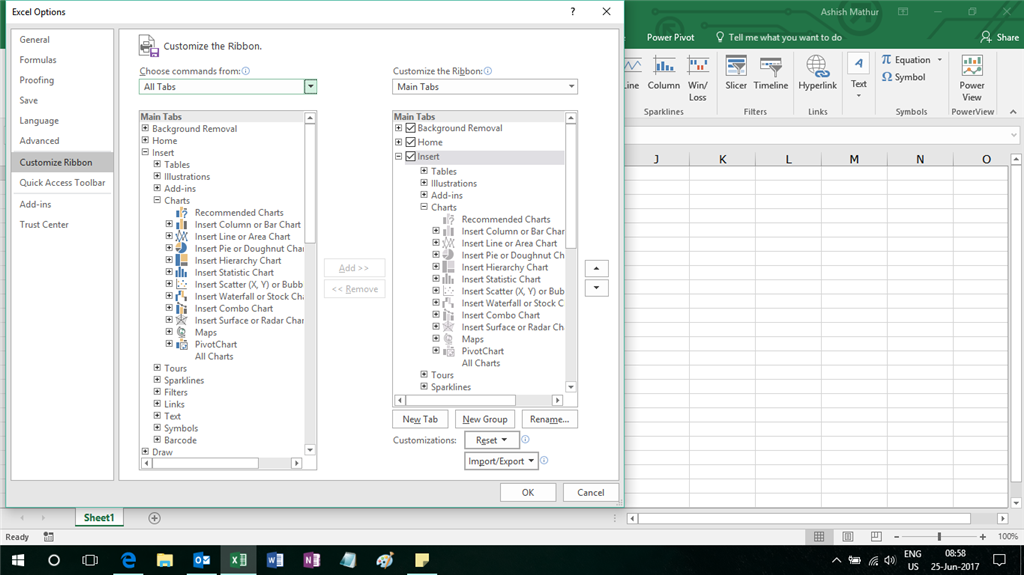This screenshot has width=1024, height=575.
Task: Click the zoom out minus button
Action: pyautogui.click(x=897, y=536)
